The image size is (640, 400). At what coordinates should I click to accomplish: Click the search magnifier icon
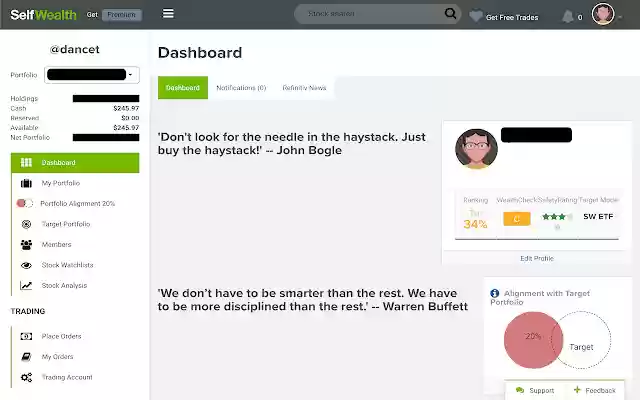(450, 13)
